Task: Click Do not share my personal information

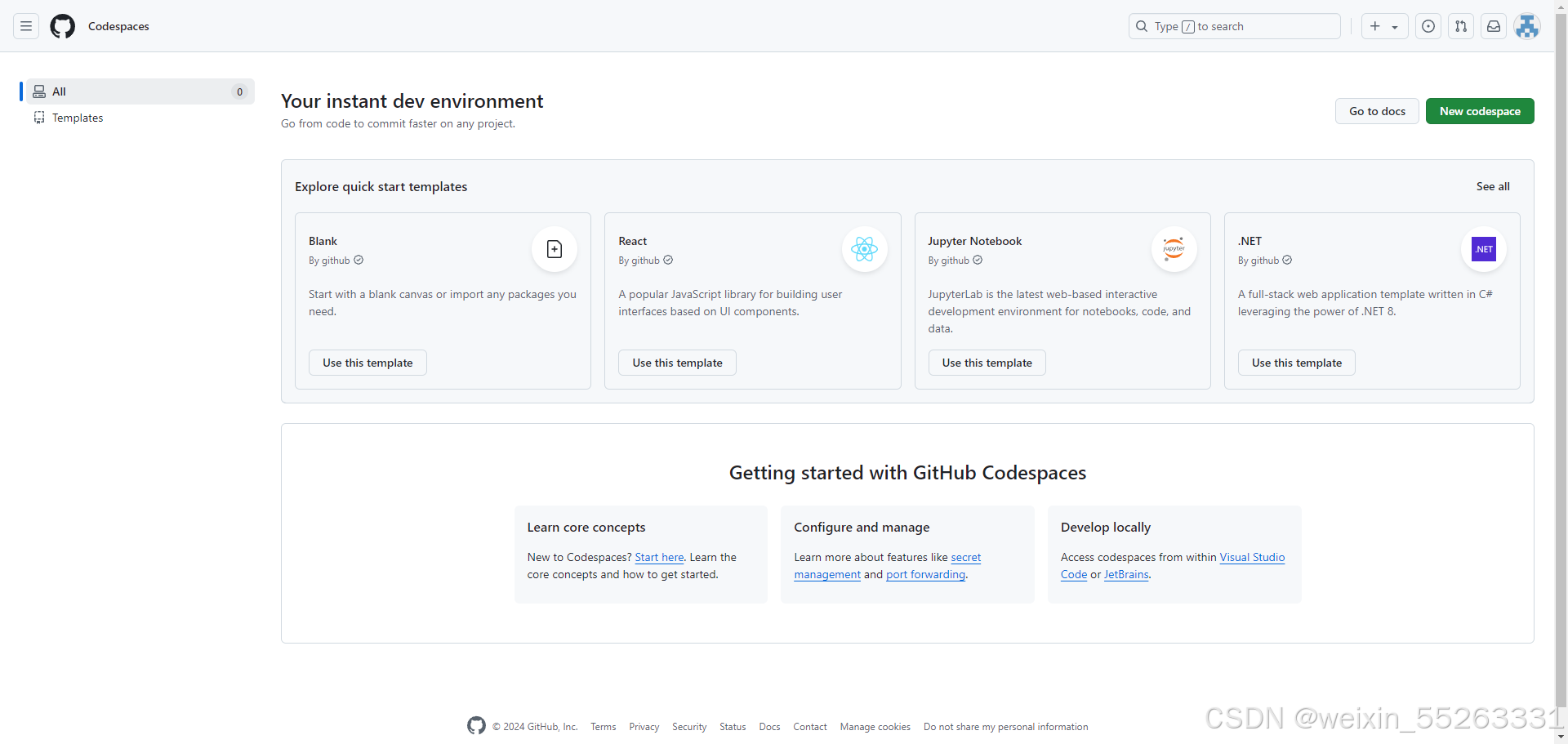Action: (x=1005, y=727)
